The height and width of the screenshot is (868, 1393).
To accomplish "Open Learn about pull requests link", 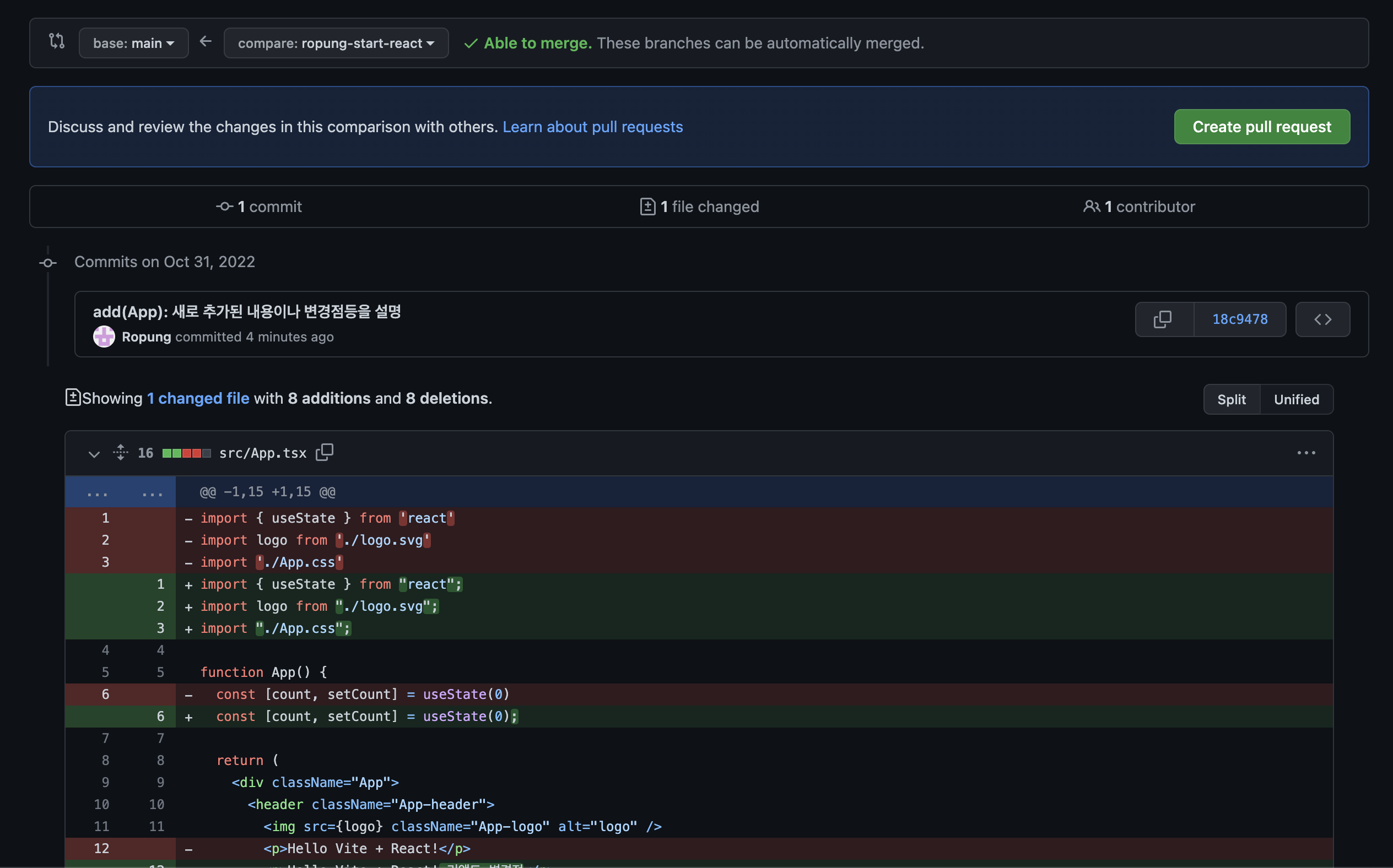I will (592, 127).
